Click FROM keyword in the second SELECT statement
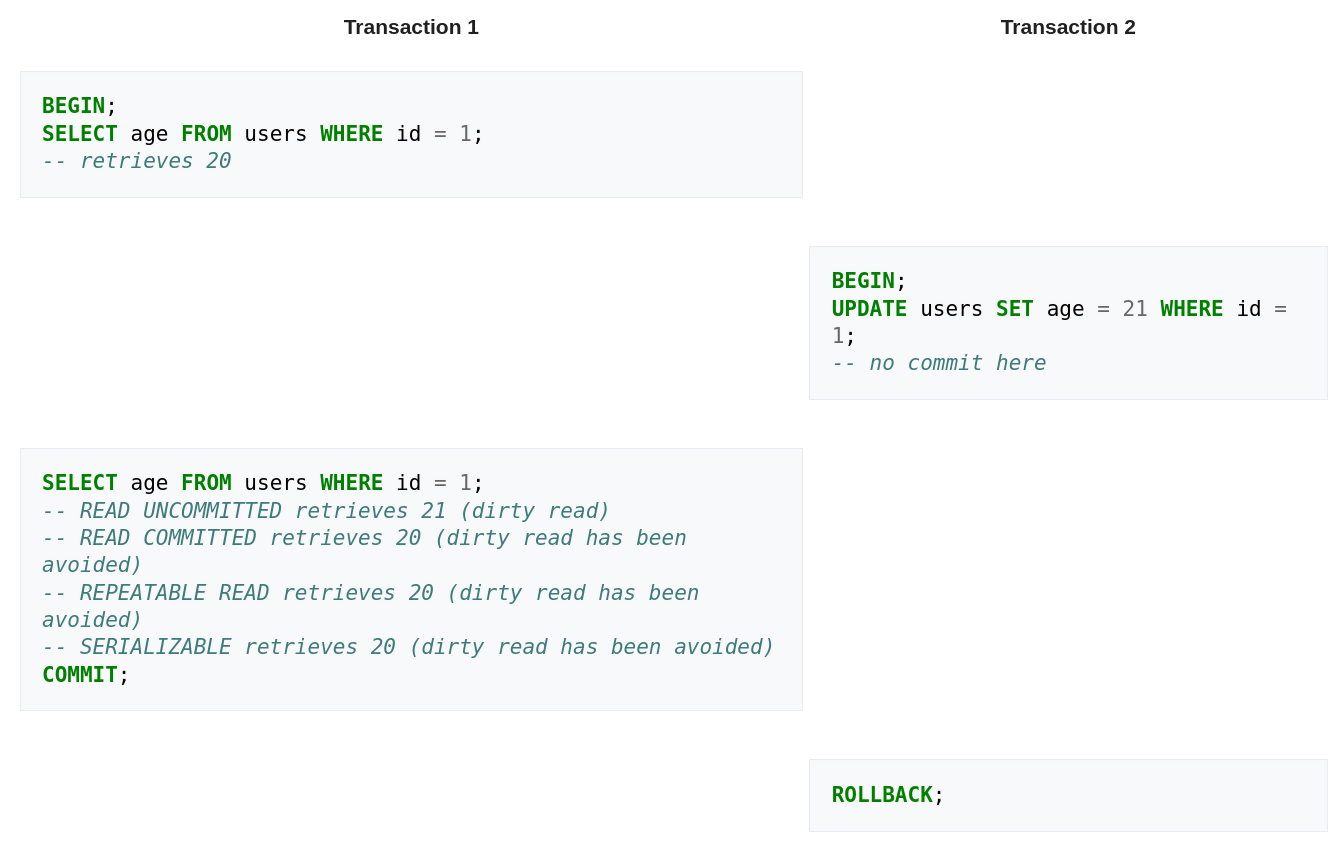The image size is (1341, 842). (206, 483)
